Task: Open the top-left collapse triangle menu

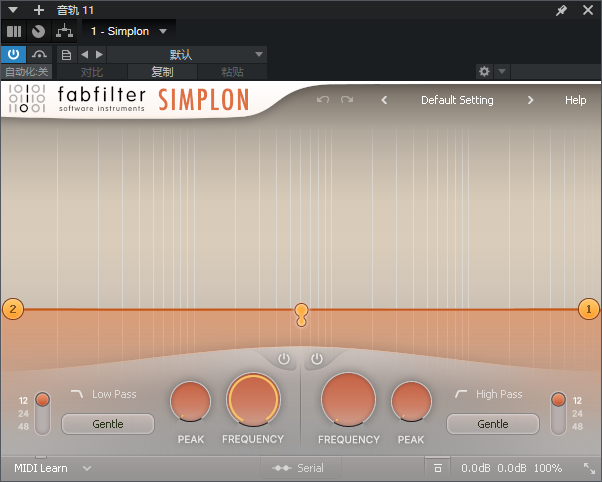Action: point(13,10)
